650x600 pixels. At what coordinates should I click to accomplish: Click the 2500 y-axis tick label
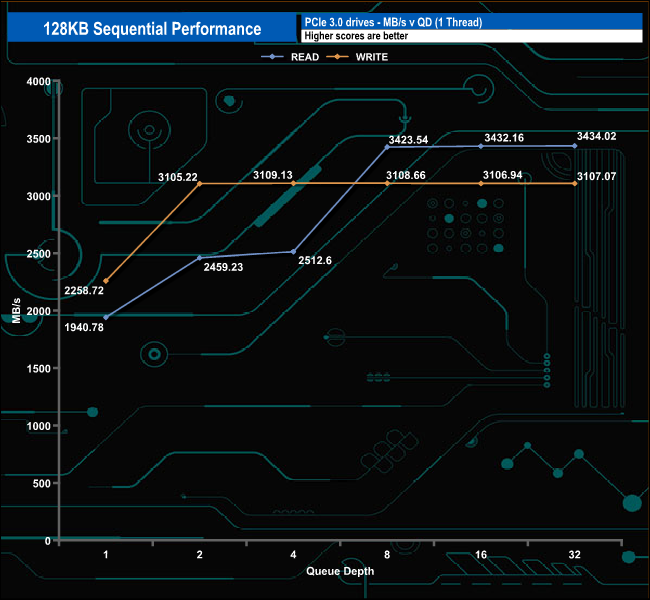(x=39, y=254)
